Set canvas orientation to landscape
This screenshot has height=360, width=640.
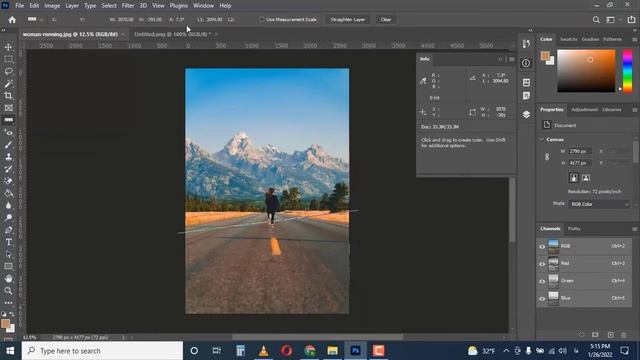point(586,178)
